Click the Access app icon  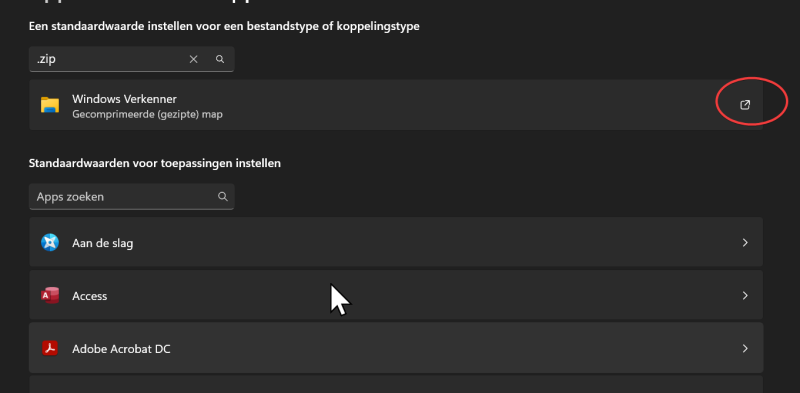pos(50,296)
